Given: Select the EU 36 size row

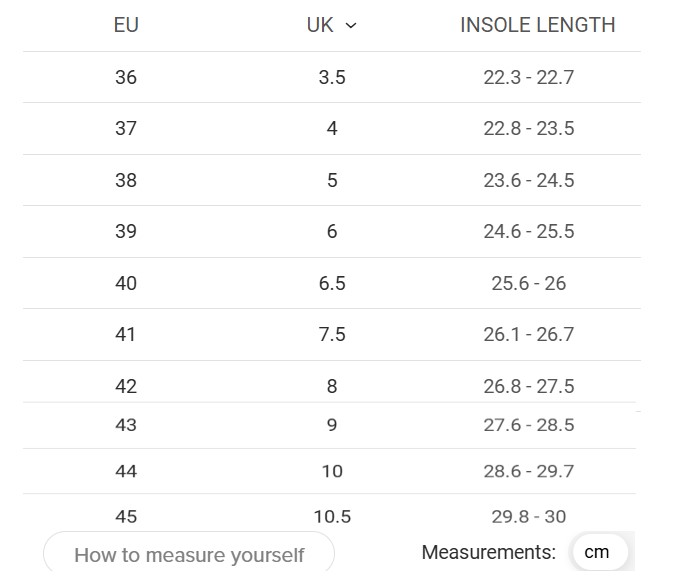Looking at the screenshot, I should [332, 78].
